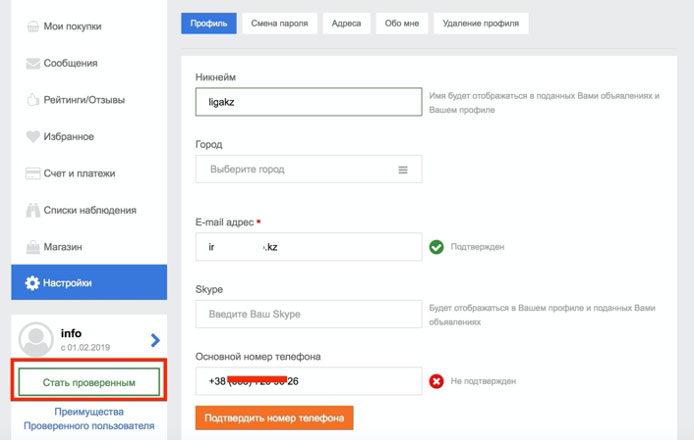Click the gear icon beside Настройки

coord(32,283)
